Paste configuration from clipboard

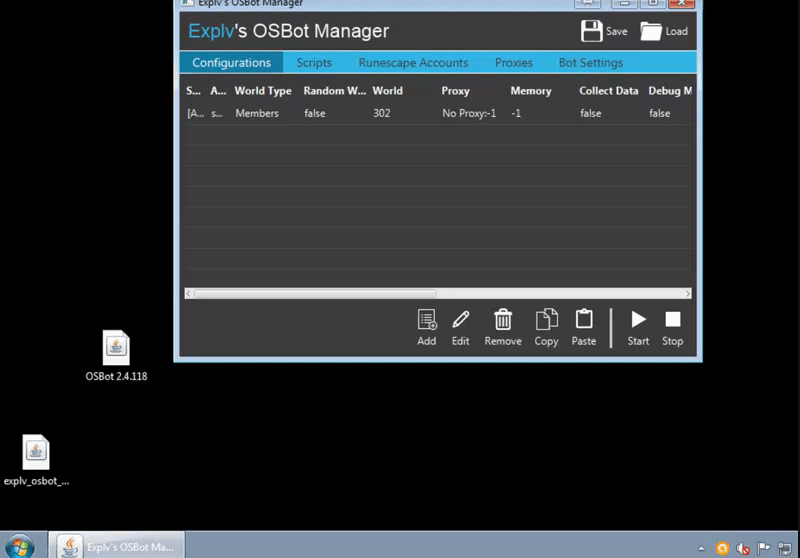(584, 327)
